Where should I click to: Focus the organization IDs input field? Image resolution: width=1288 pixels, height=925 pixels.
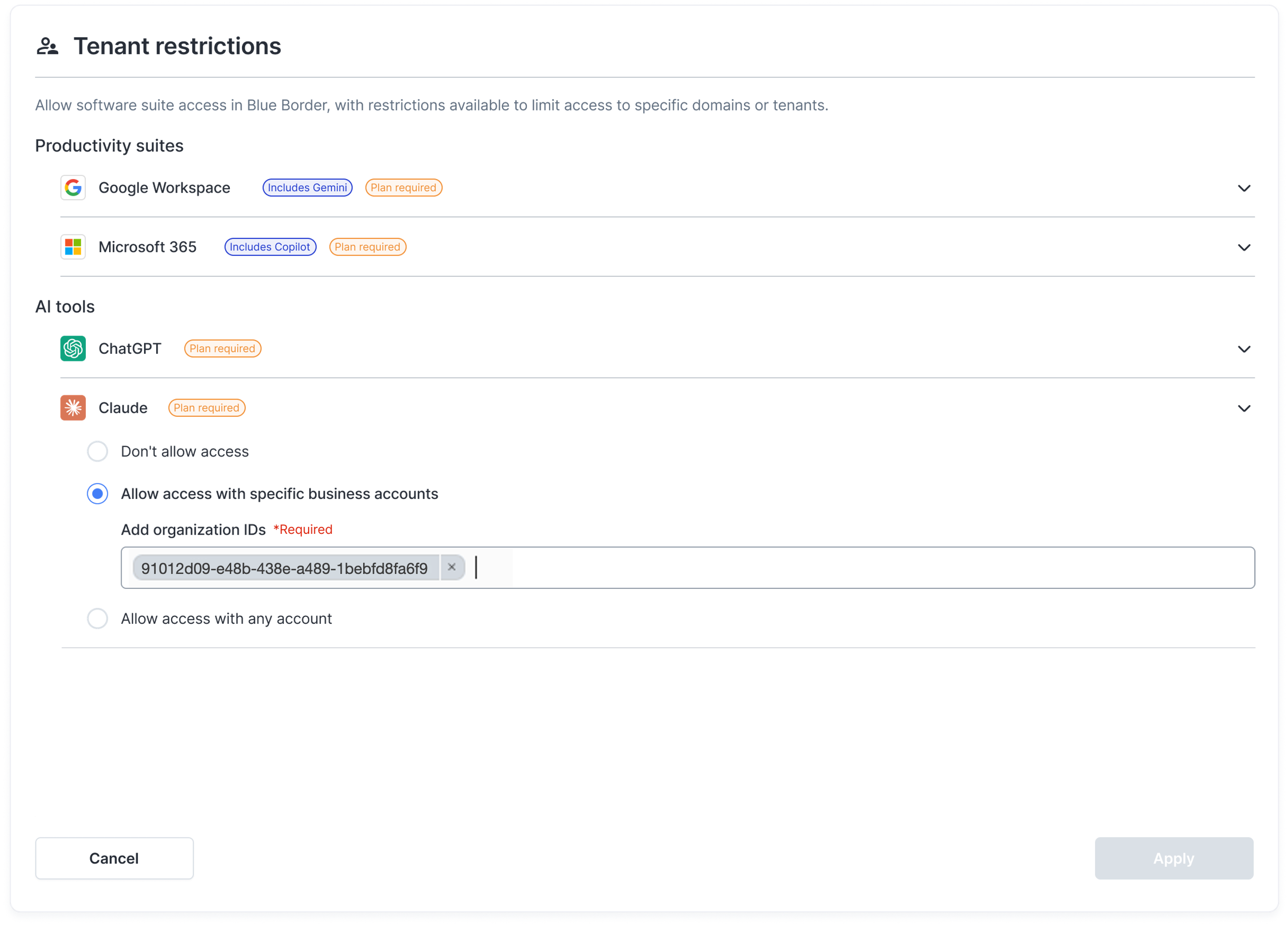coord(688,568)
